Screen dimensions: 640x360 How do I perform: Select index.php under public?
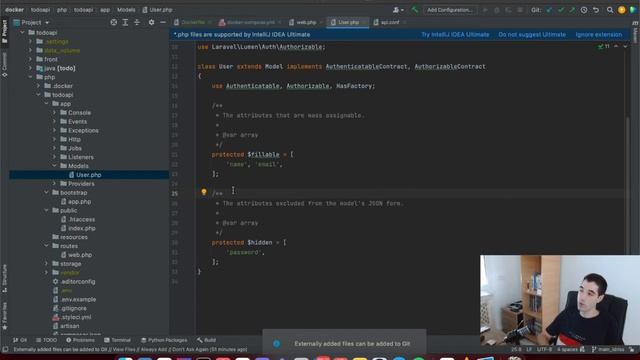click(82, 228)
